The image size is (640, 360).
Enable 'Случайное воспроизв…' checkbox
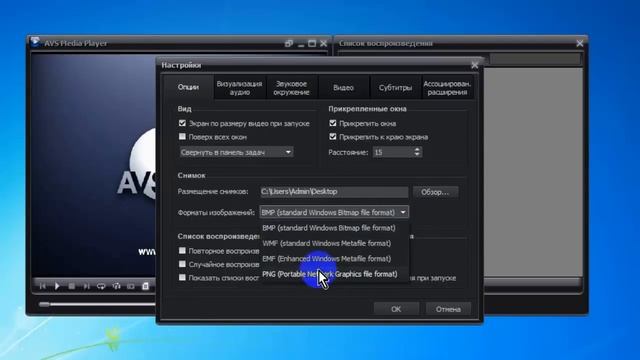point(182,264)
